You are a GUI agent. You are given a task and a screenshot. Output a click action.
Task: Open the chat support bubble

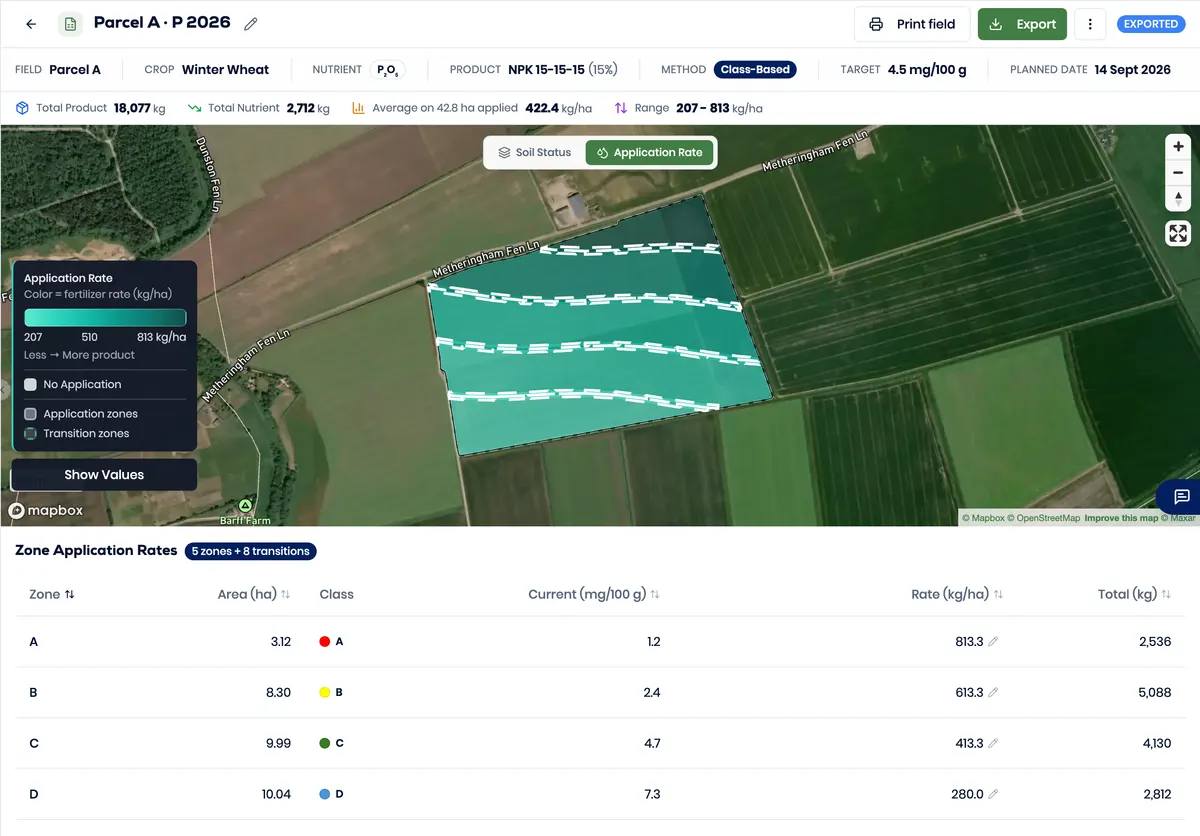[x=1181, y=497]
